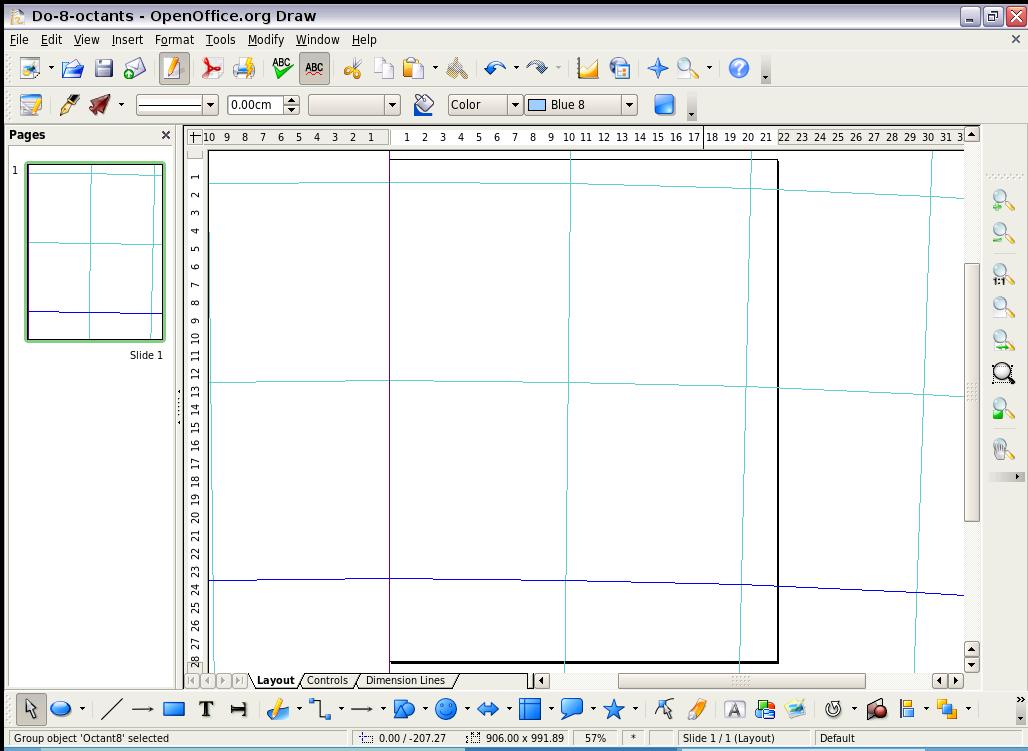Toggle Edit File mode
The height and width of the screenshot is (751, 1028).
(x=174, y=68)
